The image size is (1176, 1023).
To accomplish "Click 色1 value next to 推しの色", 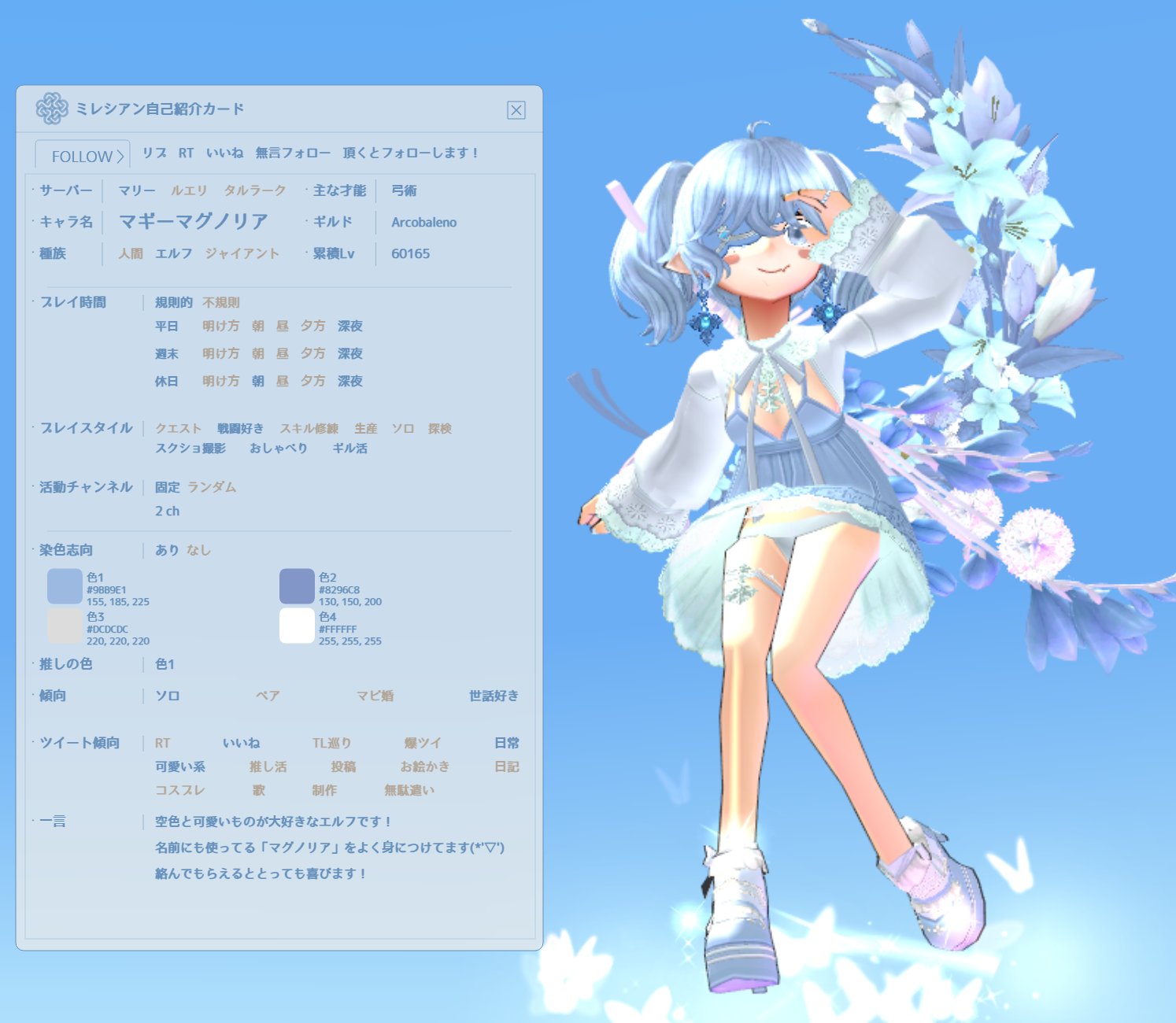I will pyautogui.click(x=165, y=664).
